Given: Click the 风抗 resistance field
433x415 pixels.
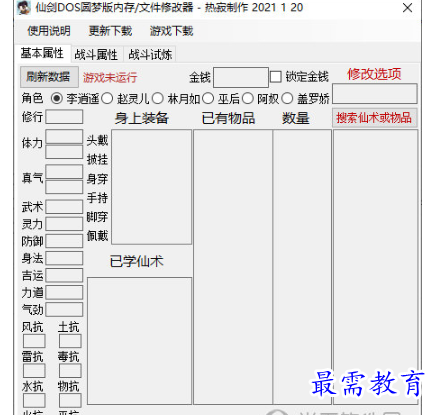Looking at the screenshot, I should tap(34, 341).
